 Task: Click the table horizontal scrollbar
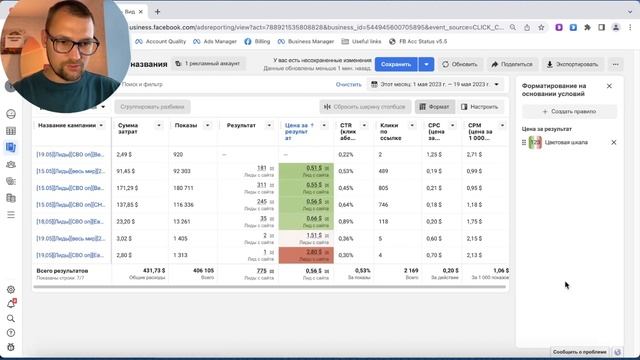tap(269, 287)
